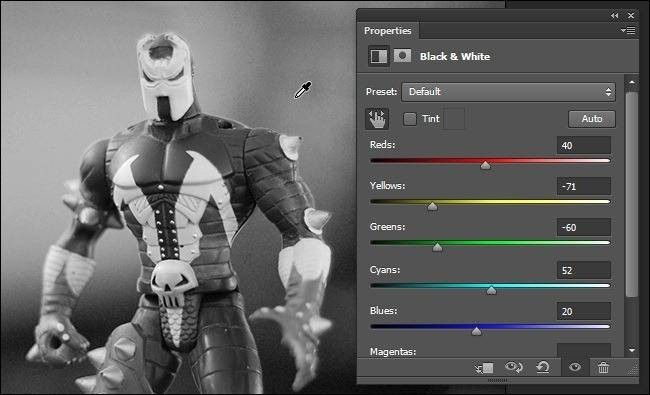Select the Properties tab
The width and height of the screenshot is (650, 395).
pos(388,31)
